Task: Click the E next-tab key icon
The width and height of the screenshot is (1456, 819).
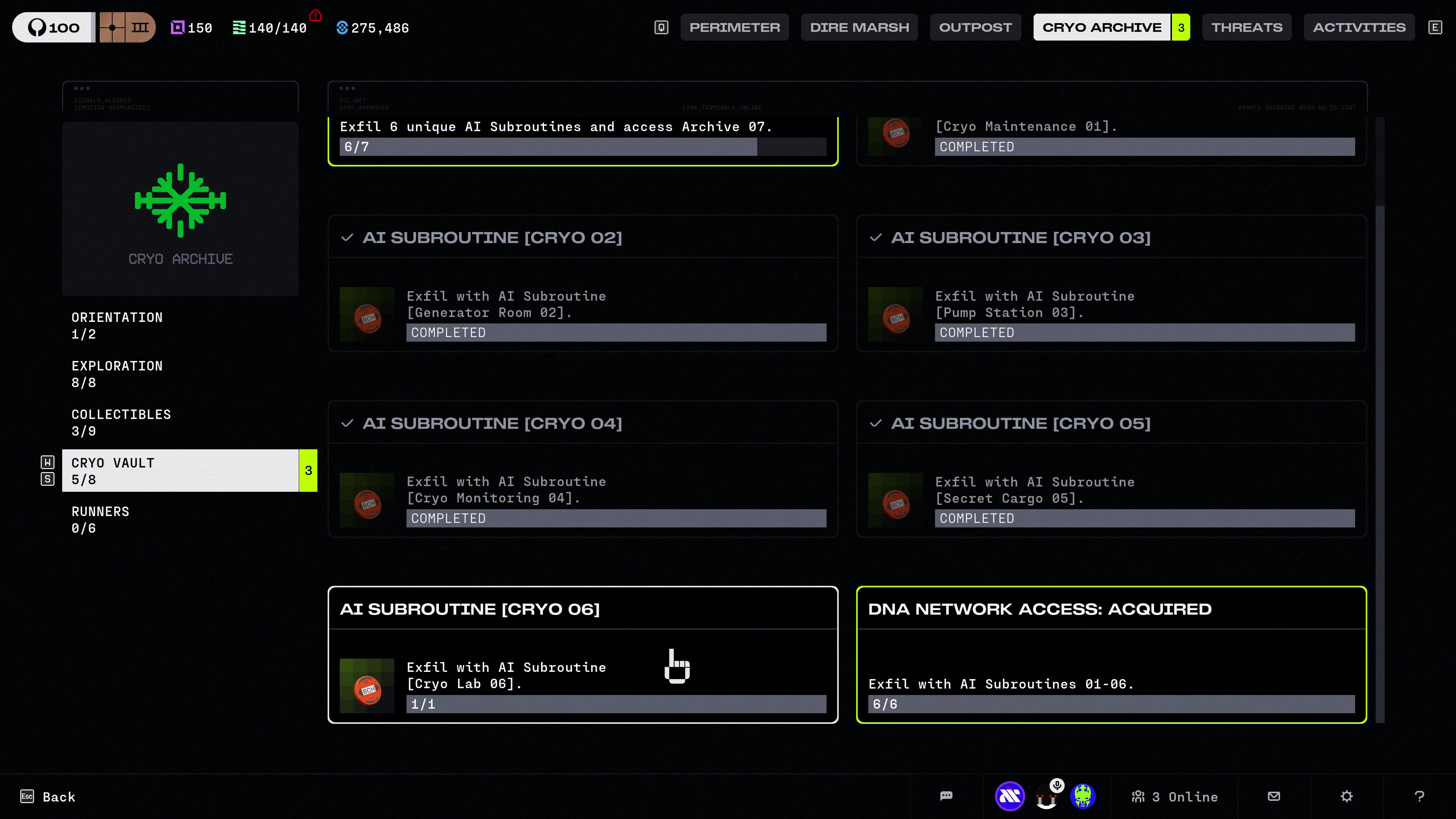Action: tap(1435, 27)
